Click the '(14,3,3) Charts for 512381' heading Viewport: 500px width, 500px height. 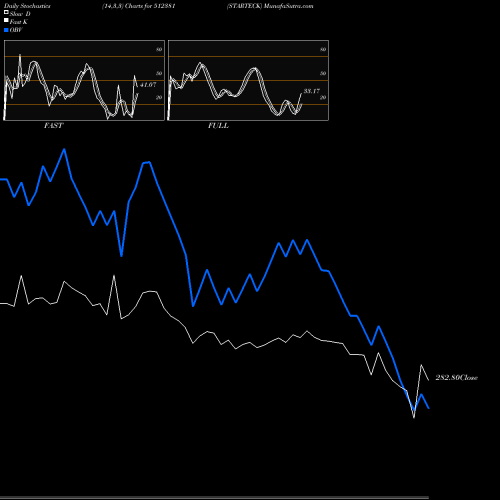139,6
